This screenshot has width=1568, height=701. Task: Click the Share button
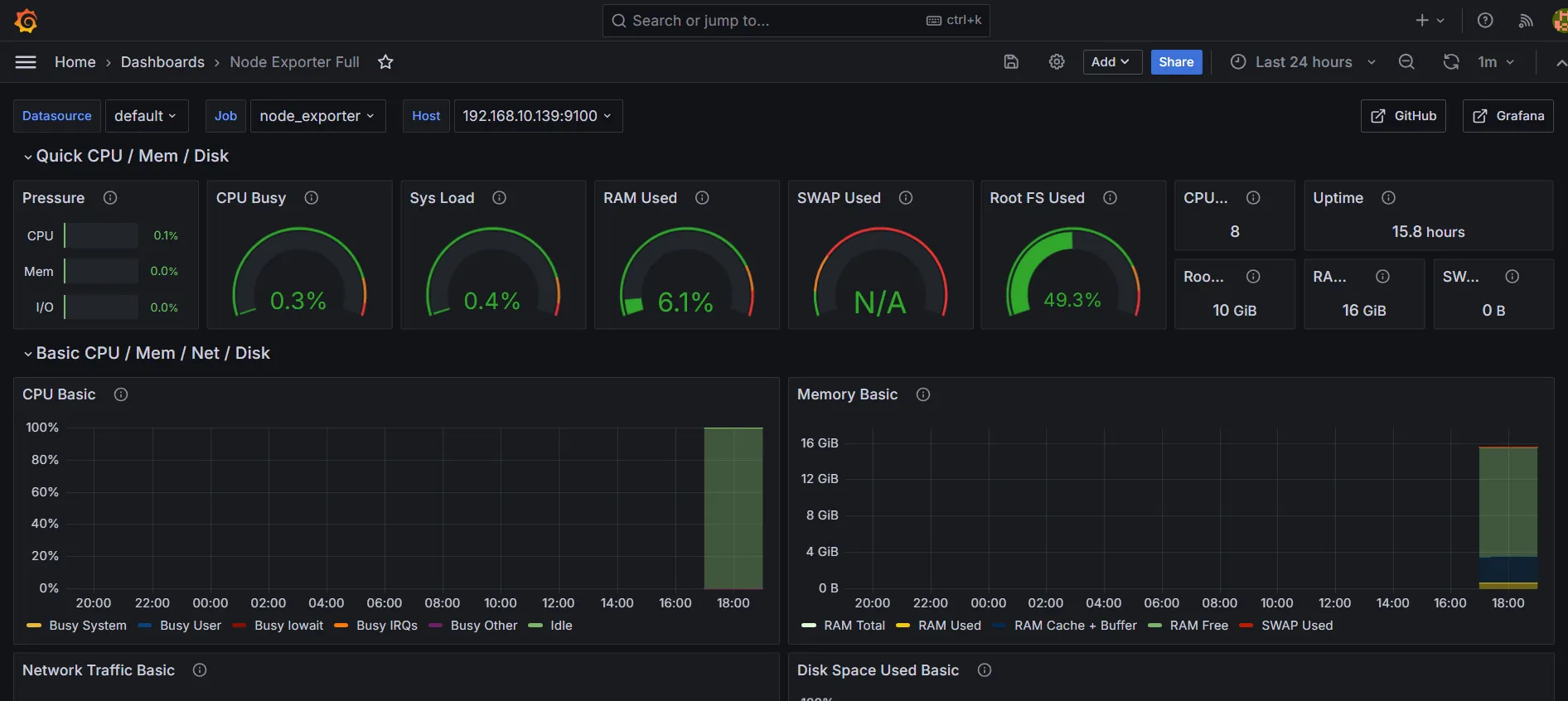click(1176, 62)
